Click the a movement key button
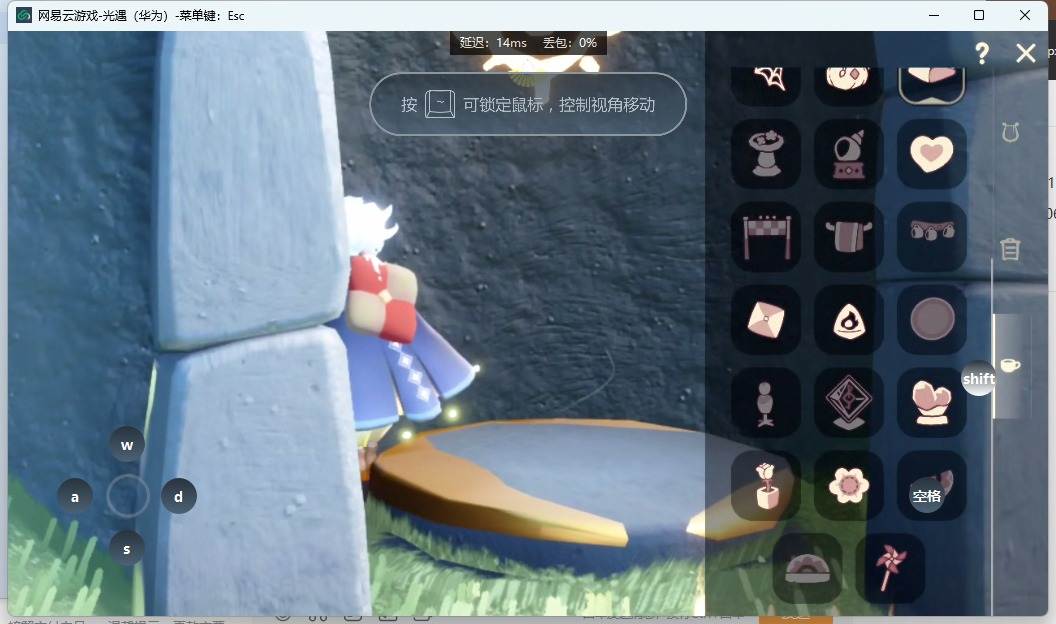1056x624 pixels. tap(75, 496)
